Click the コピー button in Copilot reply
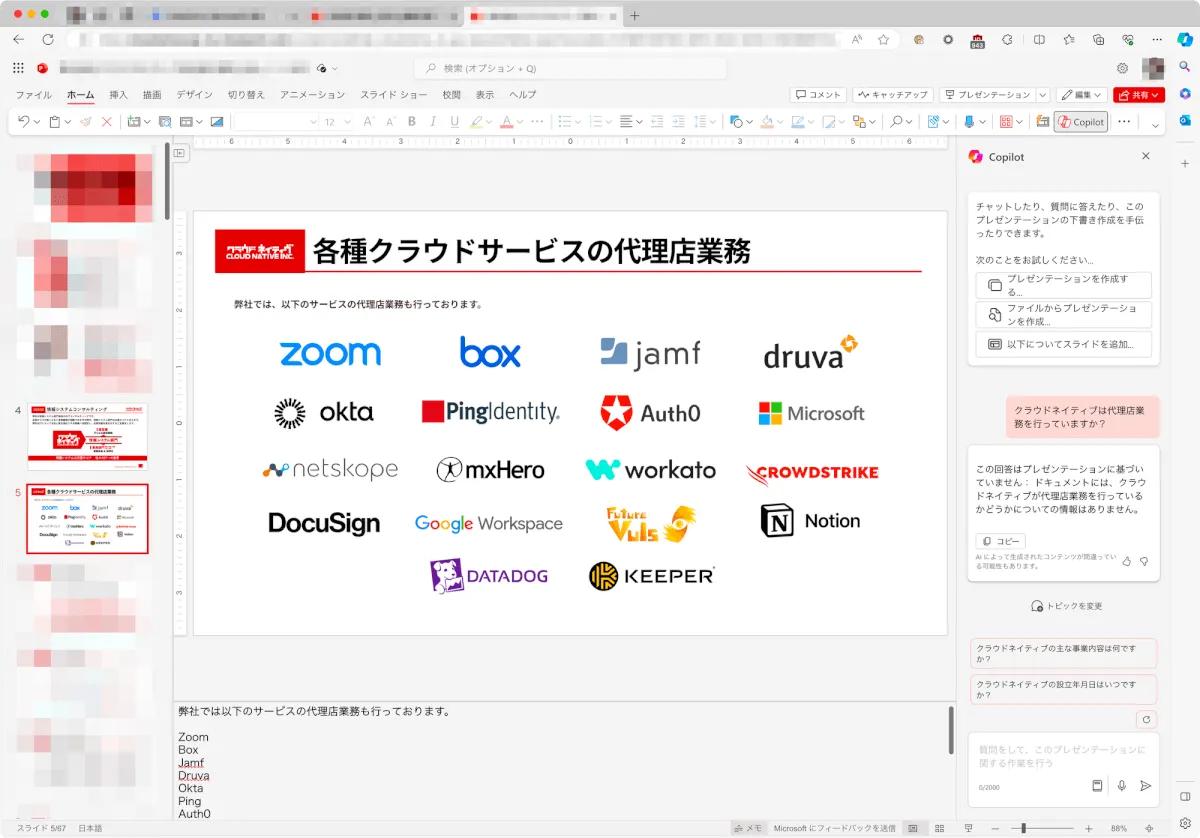Image resolution: width=1200 pixels, height=838 pixels. pos(1001,541)
